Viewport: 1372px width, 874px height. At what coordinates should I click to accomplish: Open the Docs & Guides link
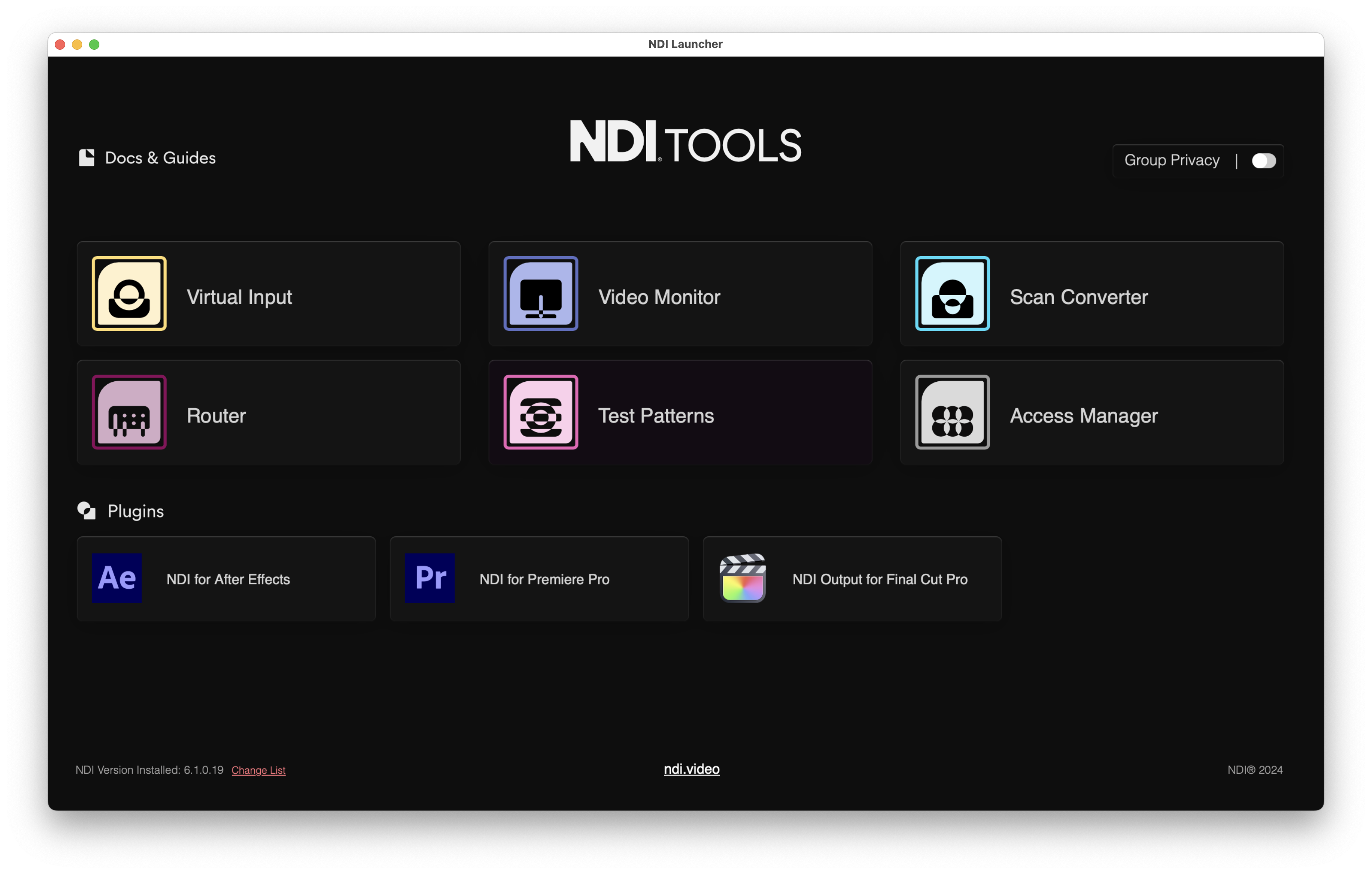160,158
